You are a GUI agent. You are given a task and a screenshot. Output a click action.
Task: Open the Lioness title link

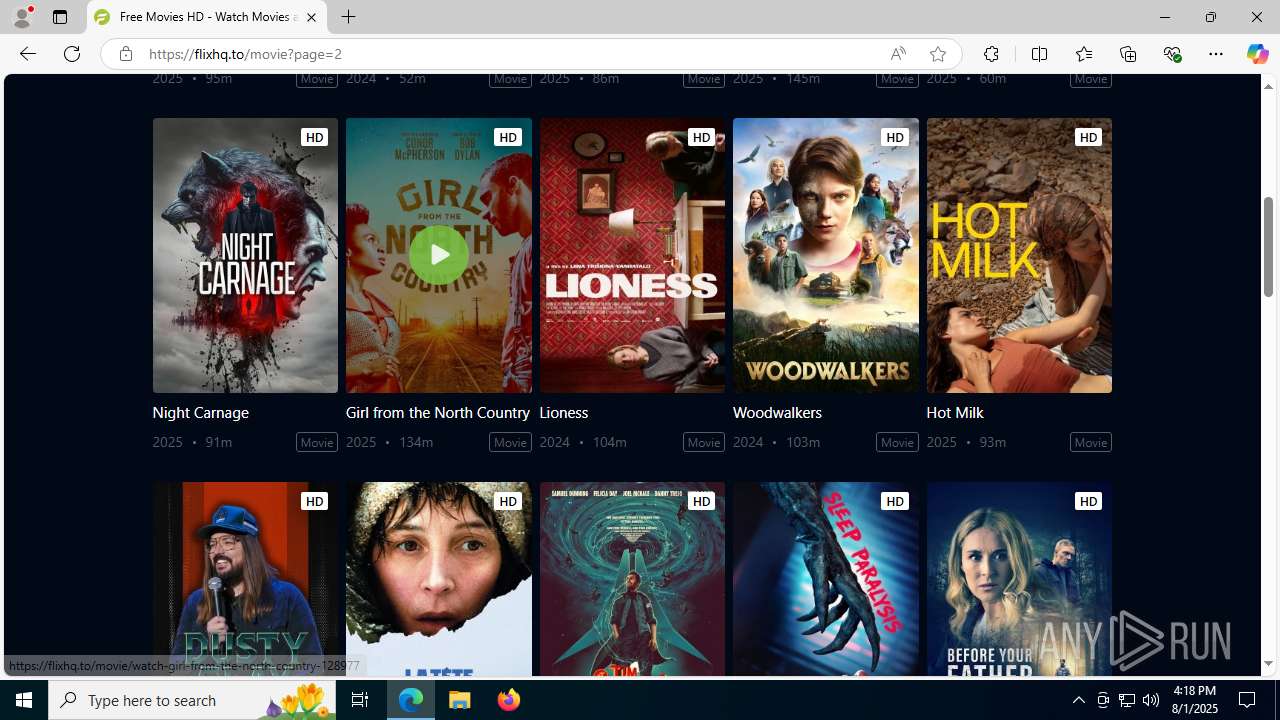tap(563, 412)
